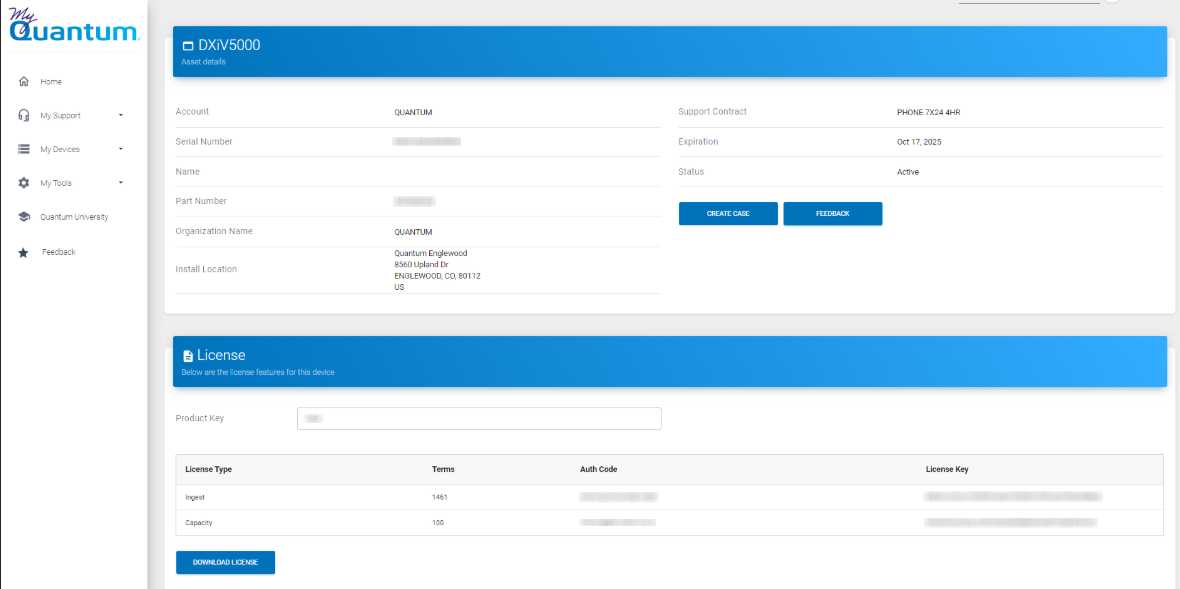Click the My Tools gear icon
Screen dimensions: 1180x589
pyautogui.click(x=24, y=184)
